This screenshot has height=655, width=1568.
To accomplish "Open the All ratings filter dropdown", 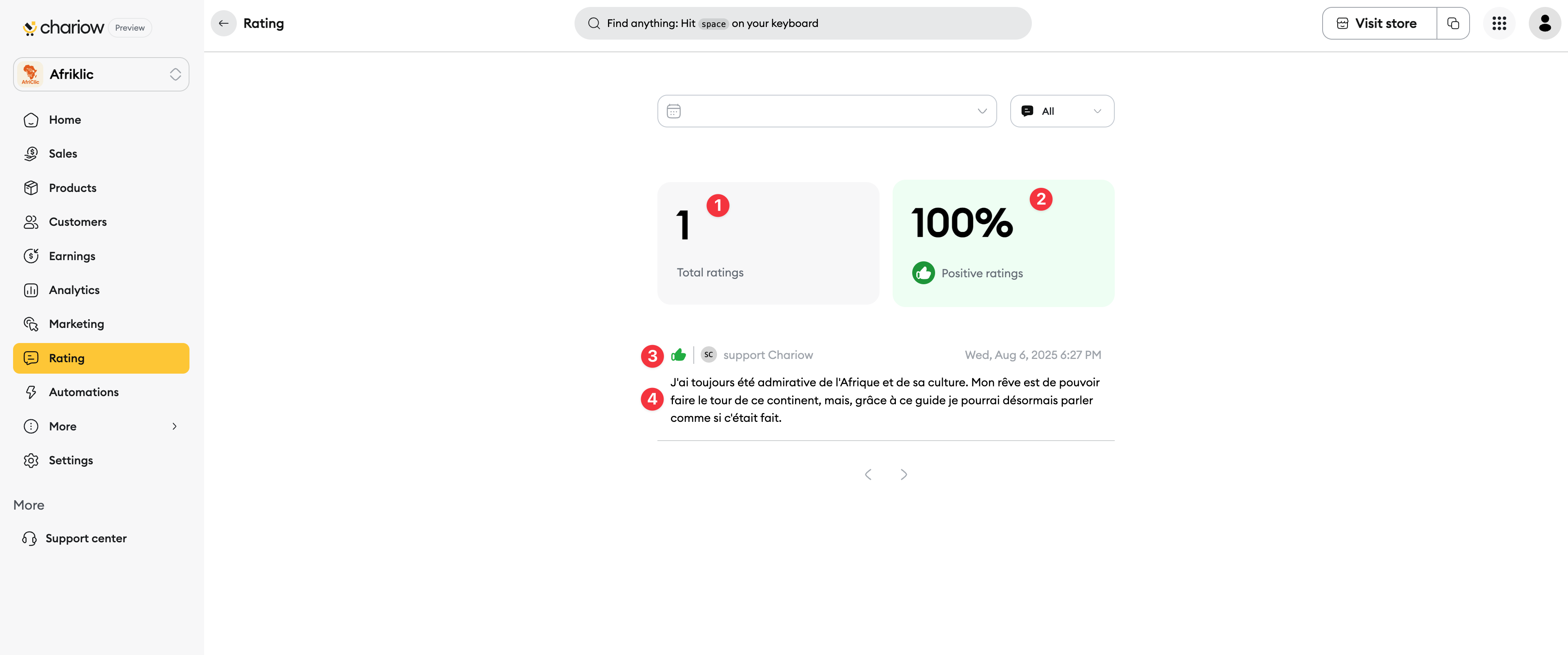I will point(1062,111).
